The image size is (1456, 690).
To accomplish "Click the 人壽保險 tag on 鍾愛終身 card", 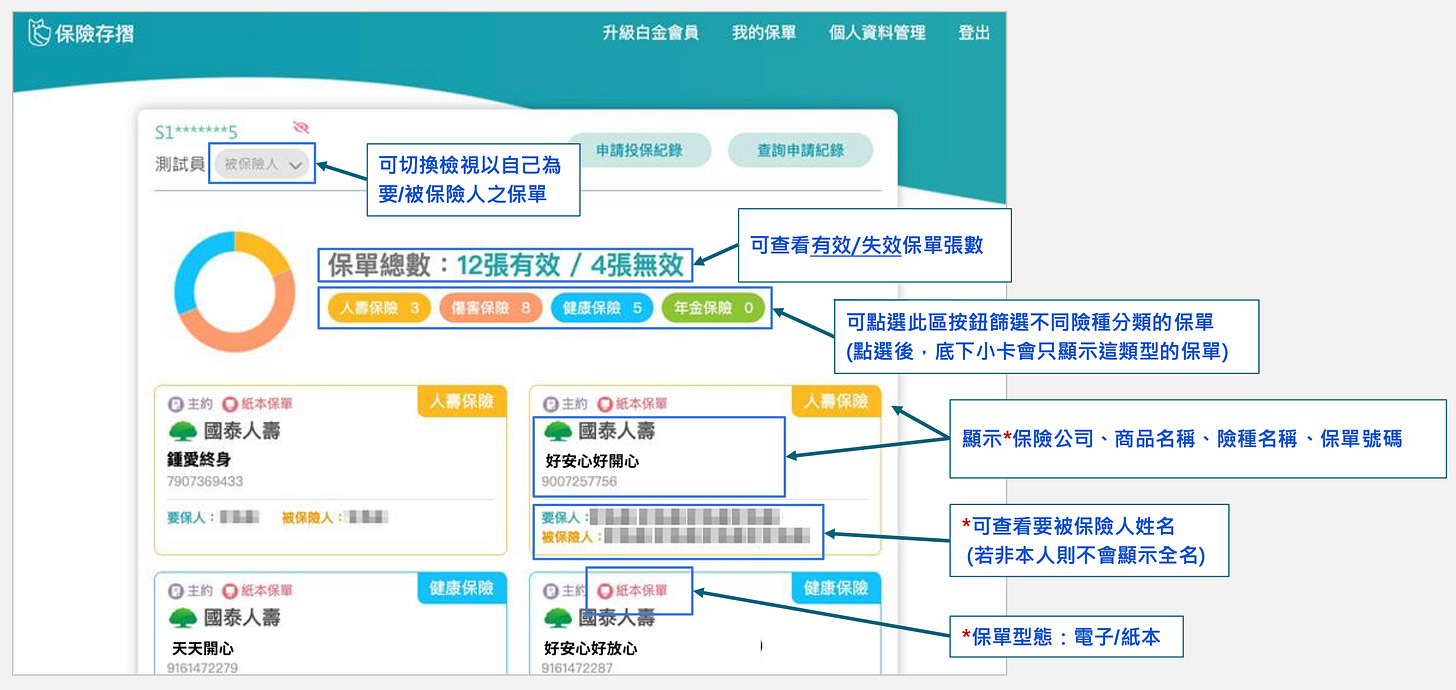I will pyautogui.click(x=461, y=402).
